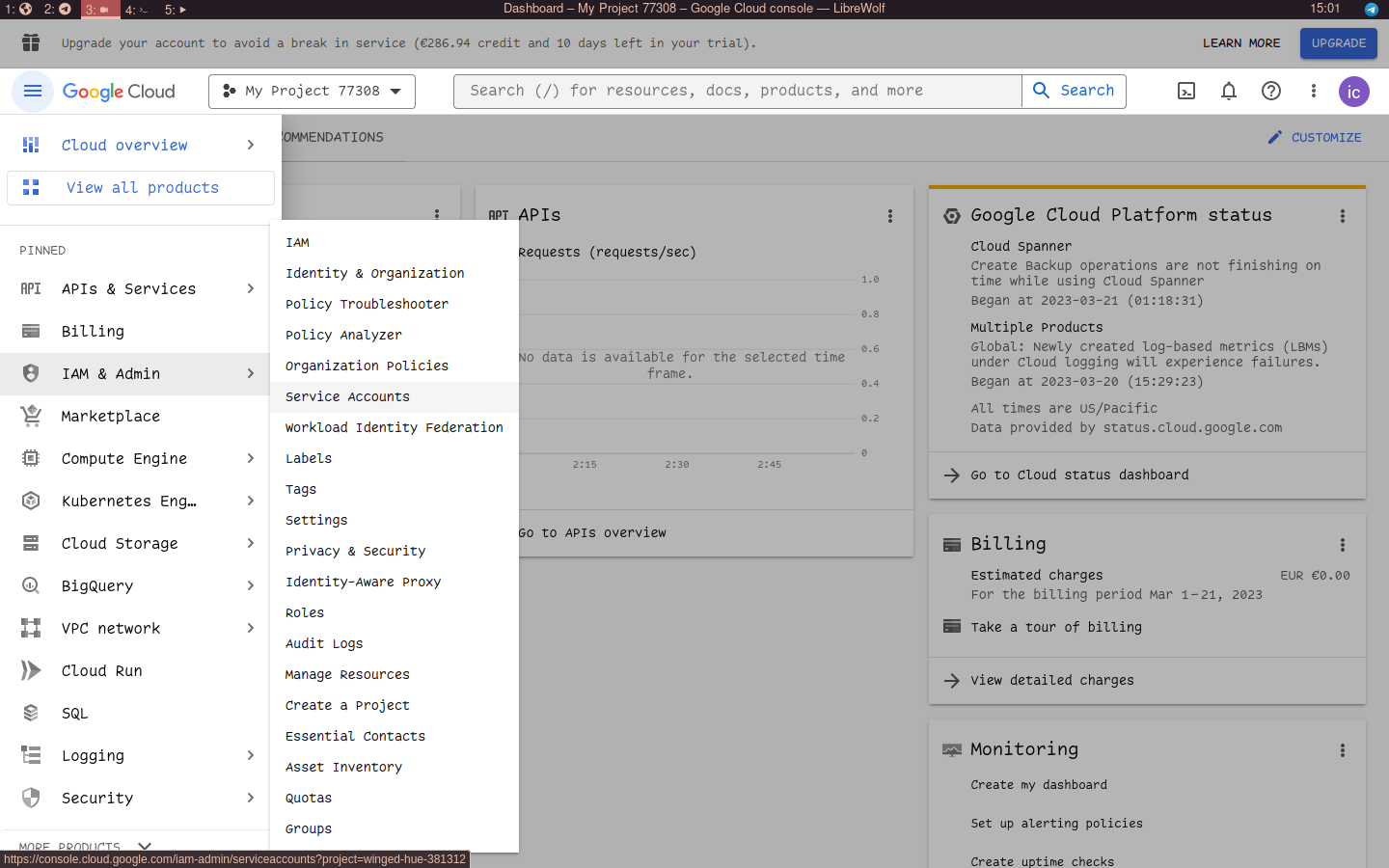Click the UPGRADE button

pyautogui.click(x=1338, y=42)
